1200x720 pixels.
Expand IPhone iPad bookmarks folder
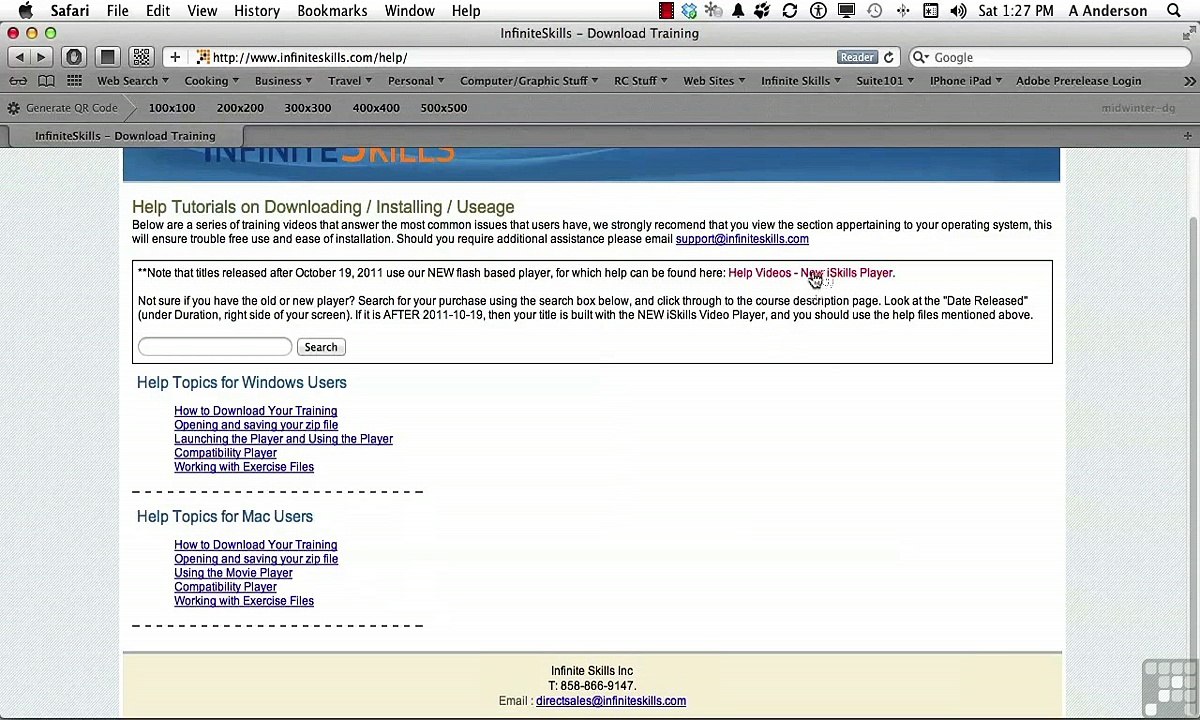pos(966,81)
